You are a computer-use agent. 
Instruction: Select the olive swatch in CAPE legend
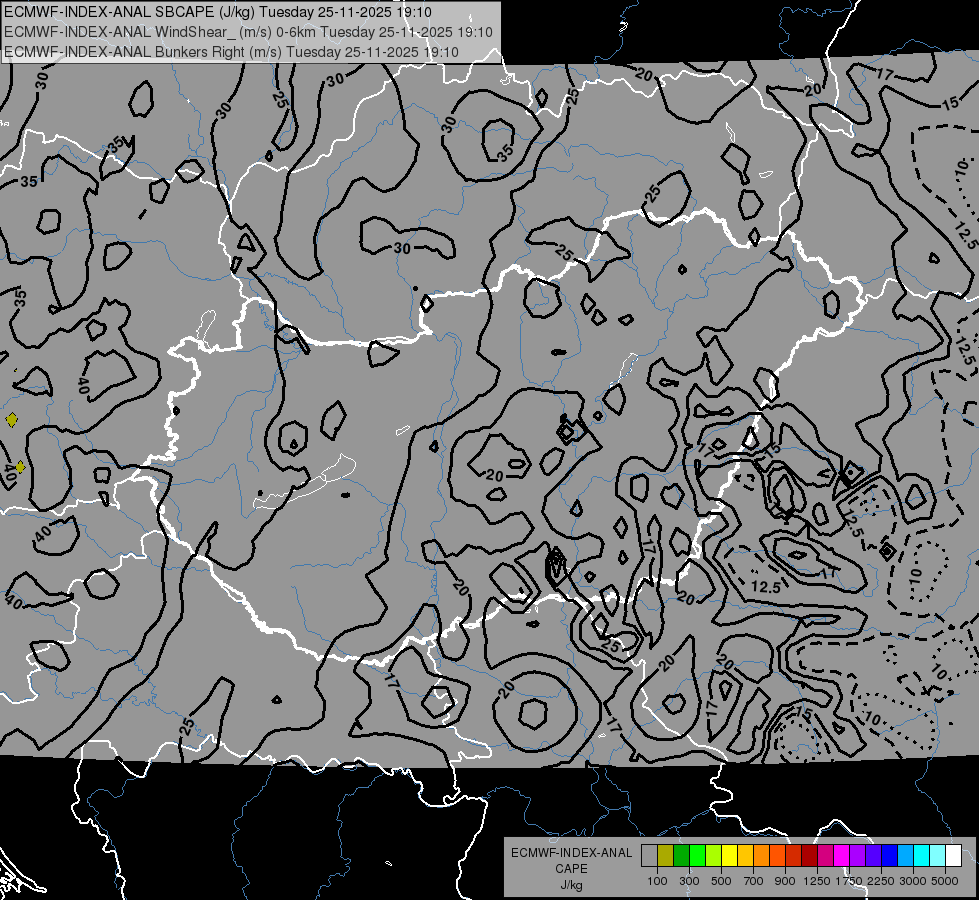click(666, 856)
